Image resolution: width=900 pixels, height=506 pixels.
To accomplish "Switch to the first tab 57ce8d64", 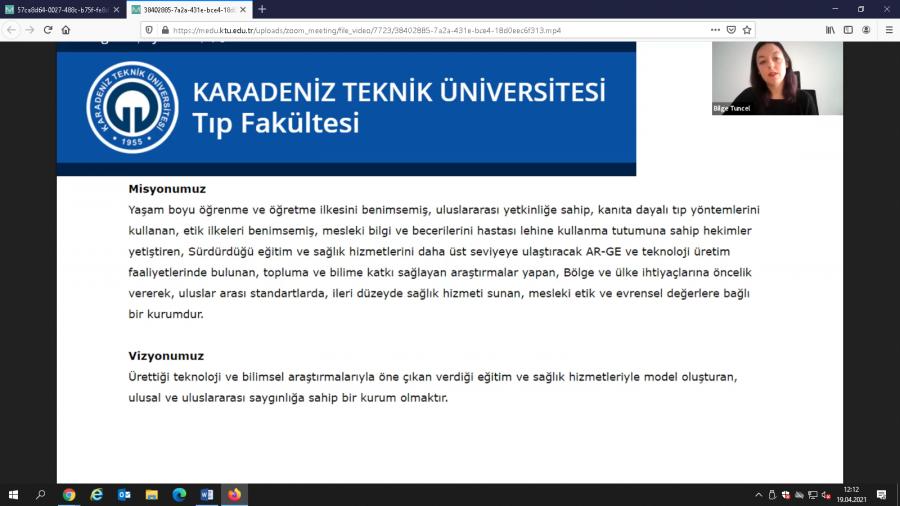I will tap(60, 9).
